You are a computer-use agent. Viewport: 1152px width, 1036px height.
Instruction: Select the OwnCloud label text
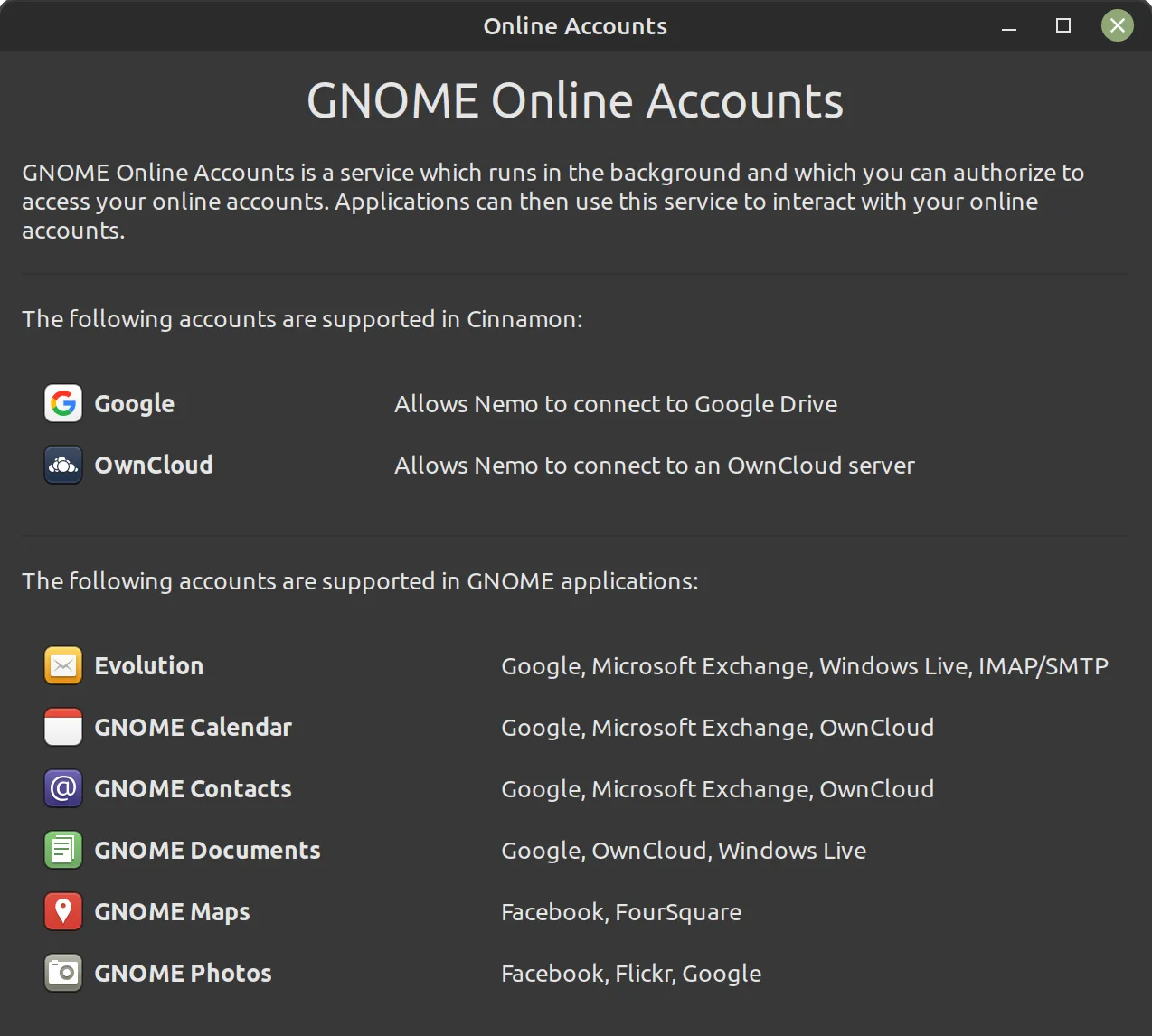[154, 465]
